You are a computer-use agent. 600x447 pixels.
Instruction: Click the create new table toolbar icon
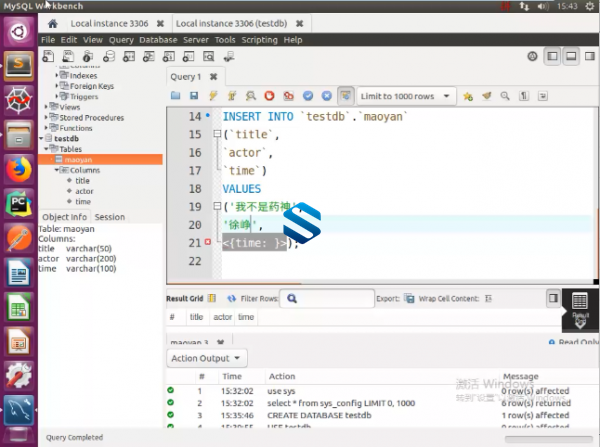pos(129,56)
